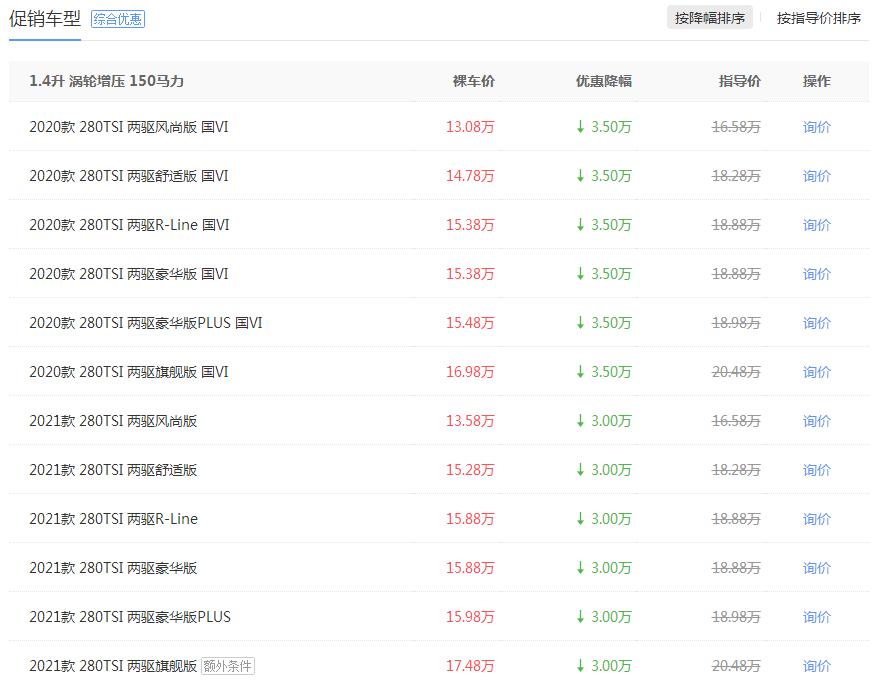Open model 2020款 280TSI 两驱舒适版 国VI

(x=129, y=176)
